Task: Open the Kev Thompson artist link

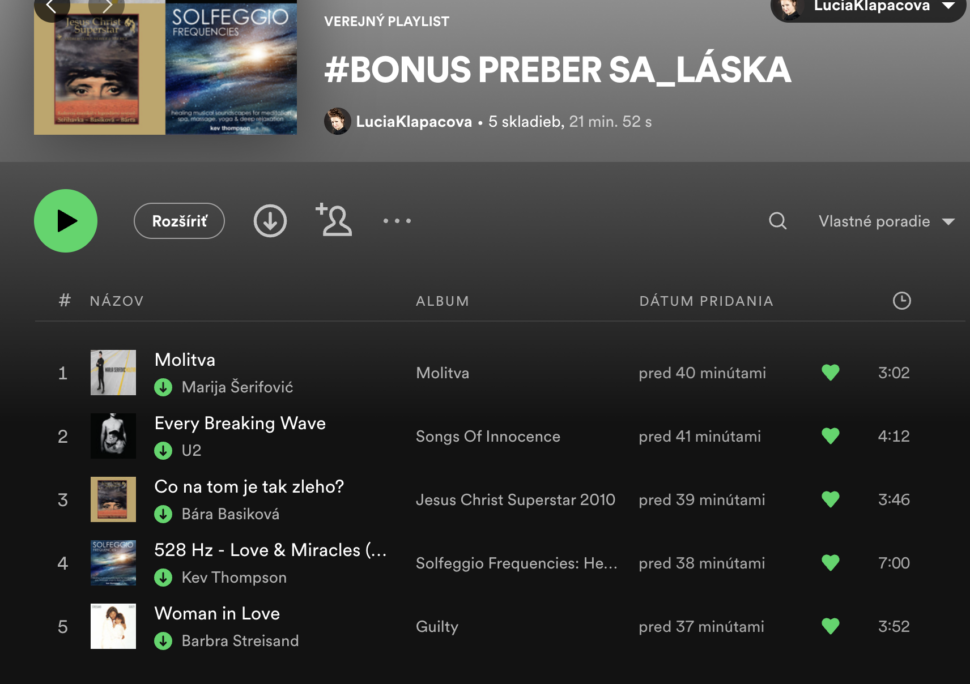Action: (234, 578)
